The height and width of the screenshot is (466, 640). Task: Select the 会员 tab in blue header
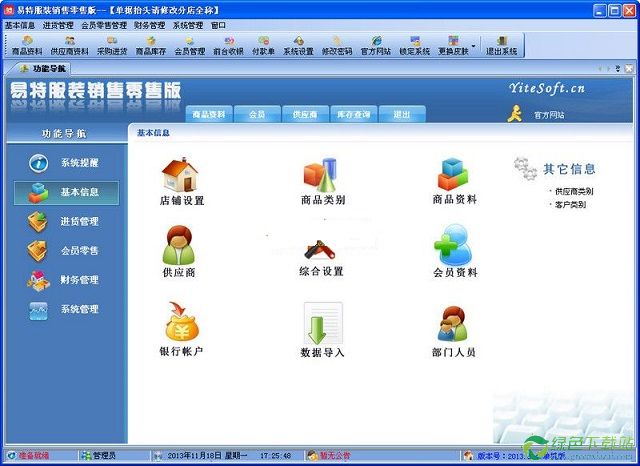pos(257,115)
